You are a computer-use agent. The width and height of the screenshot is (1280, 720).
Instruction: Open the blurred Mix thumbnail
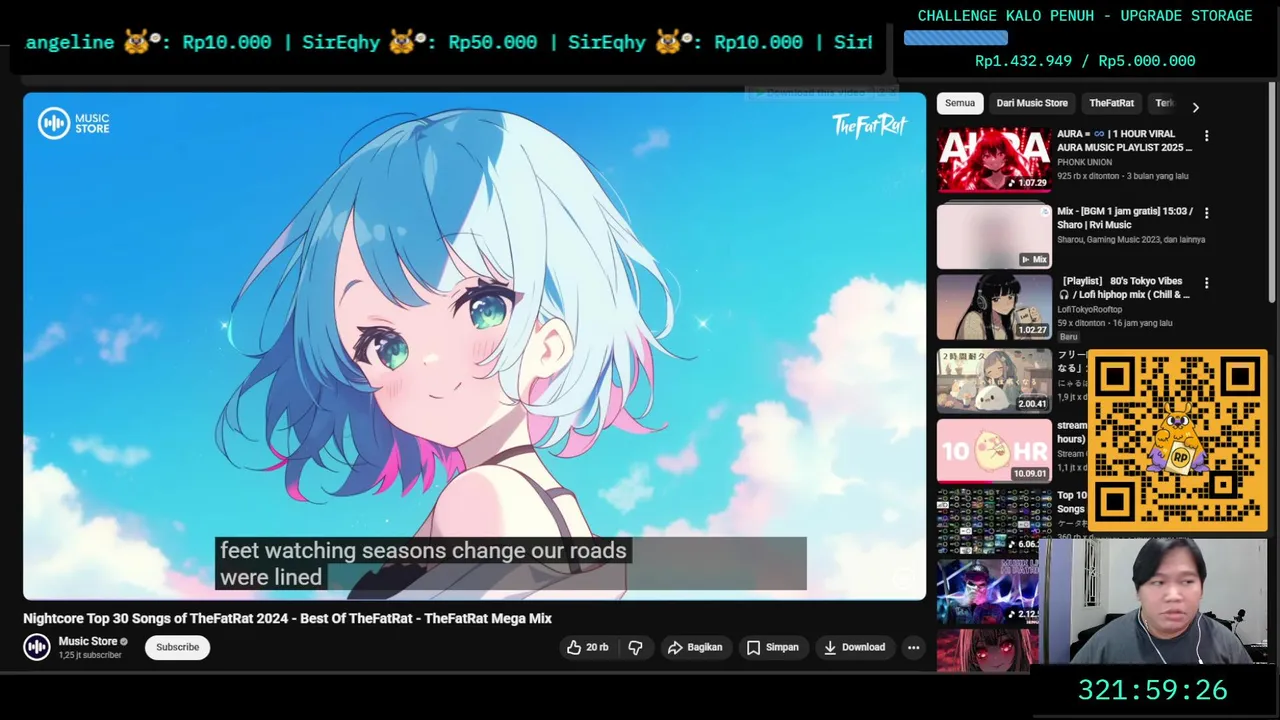pyautogui.click(x=994, y=236)
